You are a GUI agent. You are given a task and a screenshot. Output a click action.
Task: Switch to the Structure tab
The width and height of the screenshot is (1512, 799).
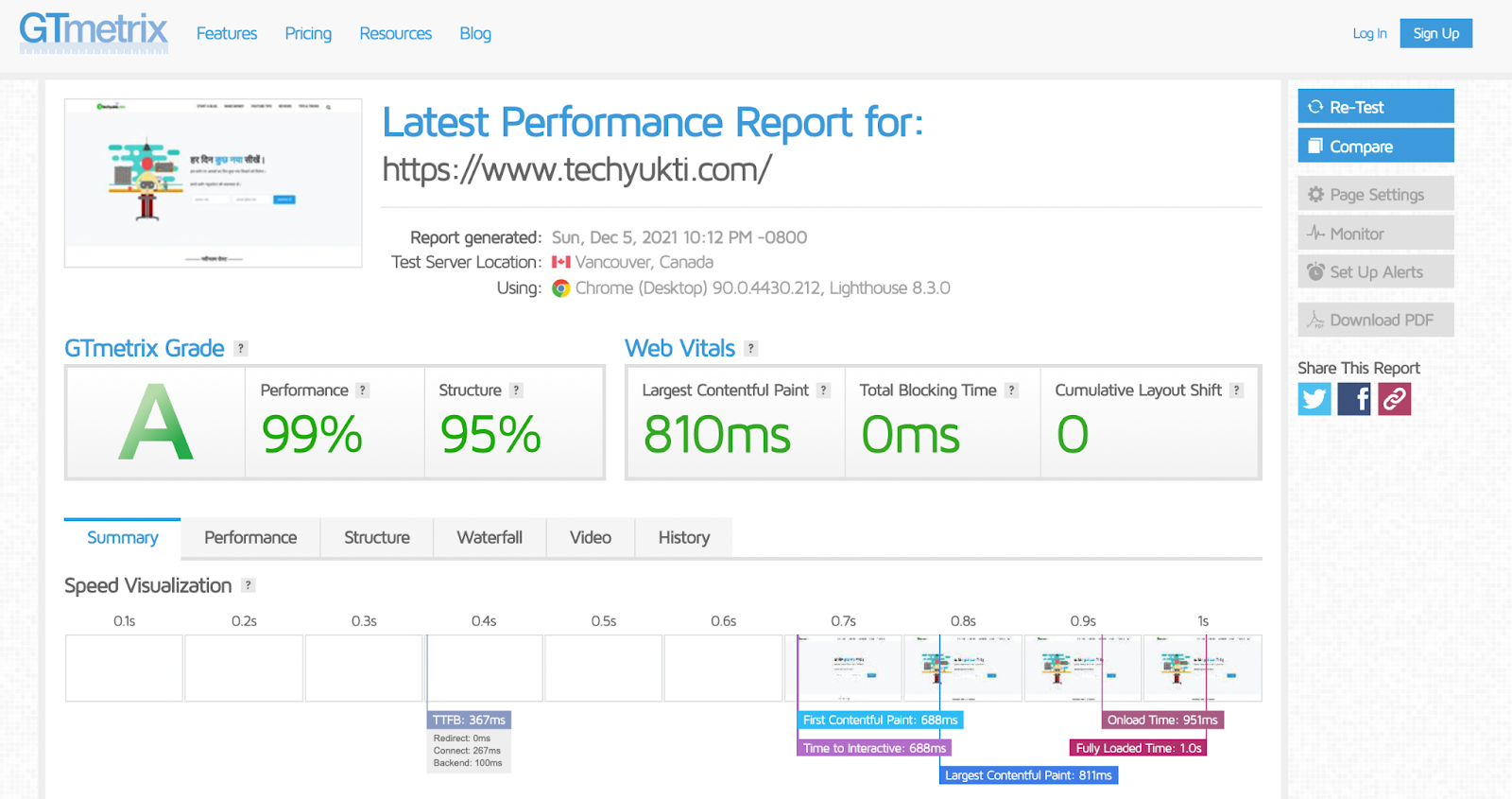tap(377, 537)
